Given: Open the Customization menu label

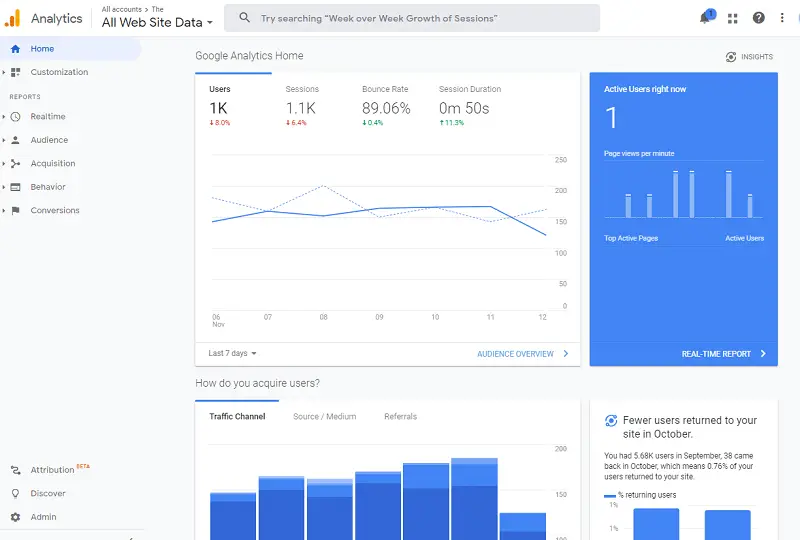Looking at the screenshot, I should 59,72.
